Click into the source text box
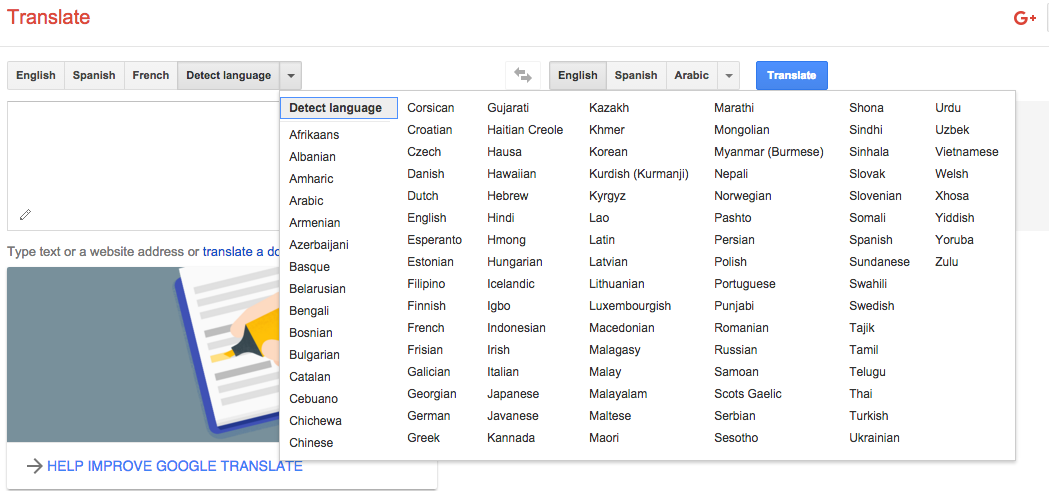The image size is (1049, 491). coord(144,166)
